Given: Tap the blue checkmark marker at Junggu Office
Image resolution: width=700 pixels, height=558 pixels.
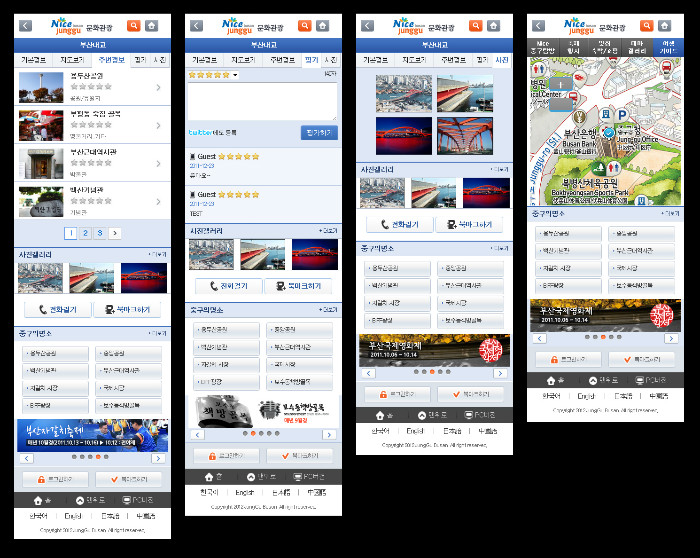Looking at the screenshot, I should pos(608,132).
